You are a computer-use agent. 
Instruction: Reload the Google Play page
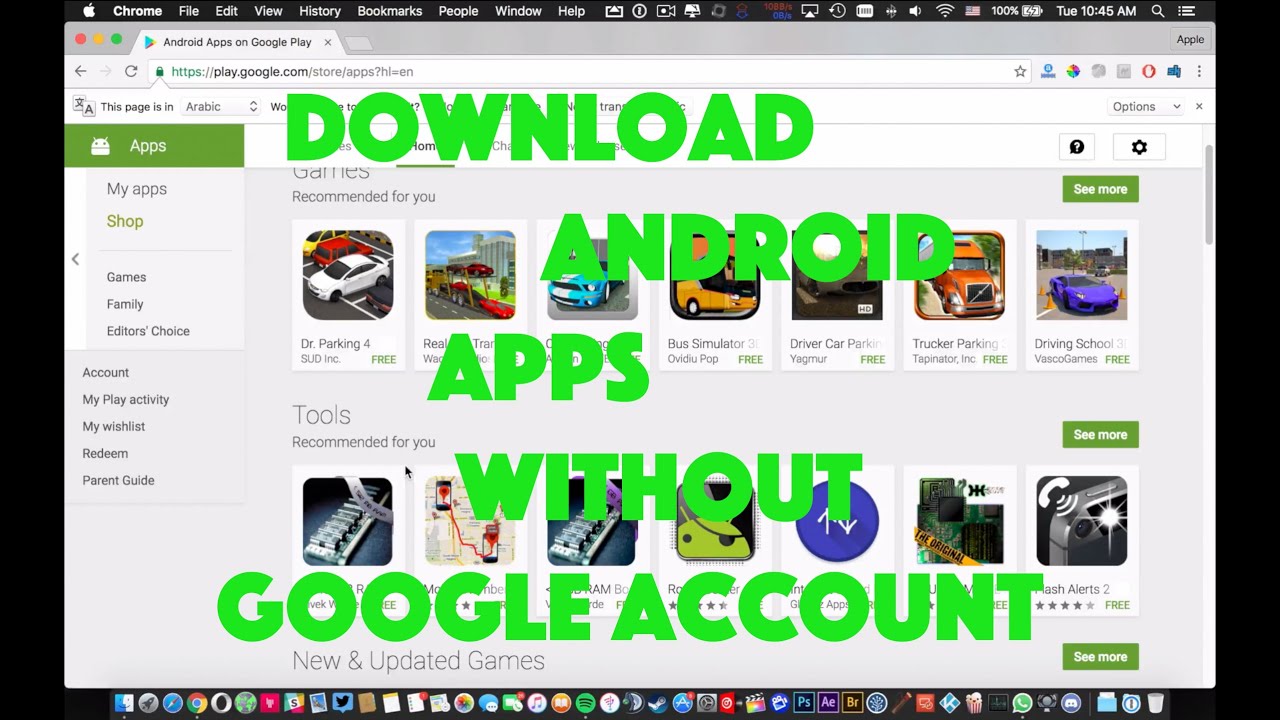pos(131,71)
